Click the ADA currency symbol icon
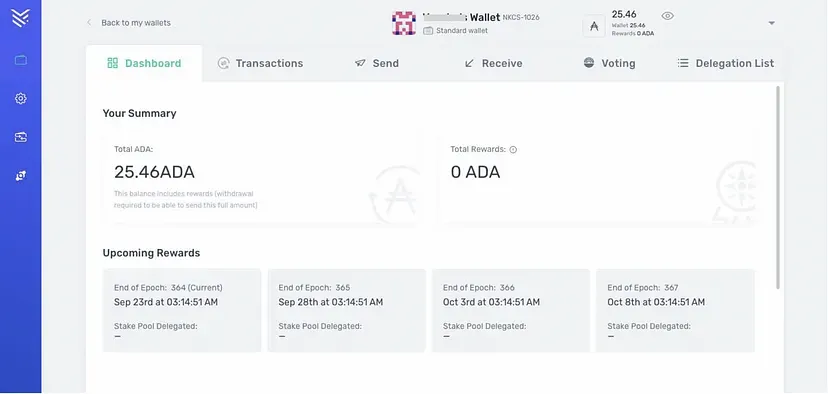 point(594,26)
